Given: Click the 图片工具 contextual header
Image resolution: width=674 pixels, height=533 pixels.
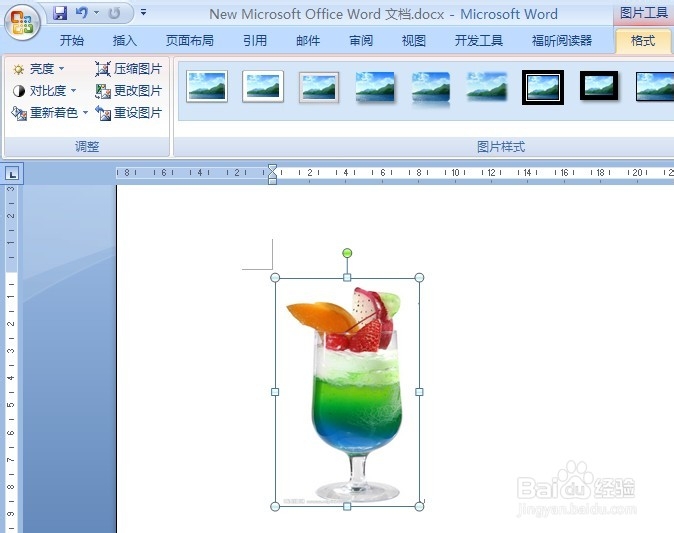Looking at the screenshot, I should [643, 13].
